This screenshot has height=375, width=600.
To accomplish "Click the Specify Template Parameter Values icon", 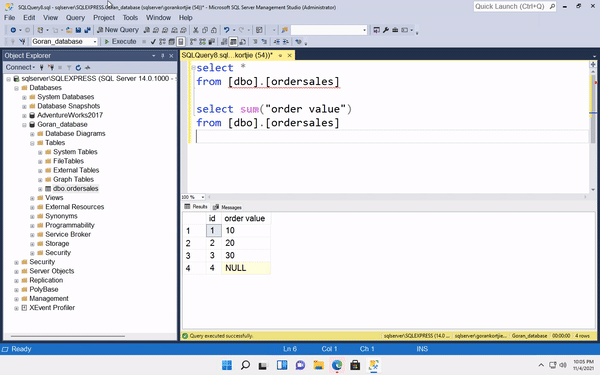I will point(298,41).
